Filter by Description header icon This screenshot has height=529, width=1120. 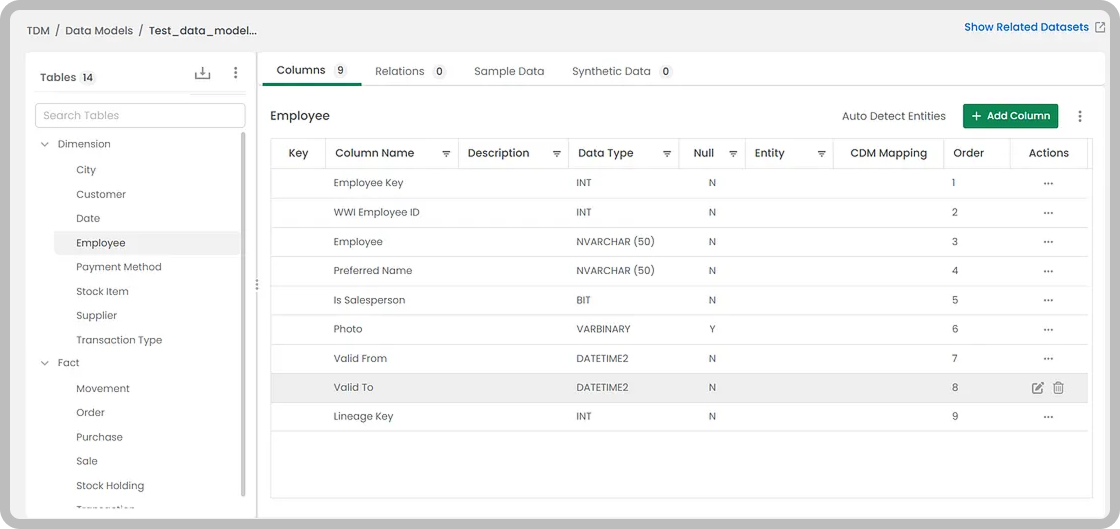click(x=556, y=153)
